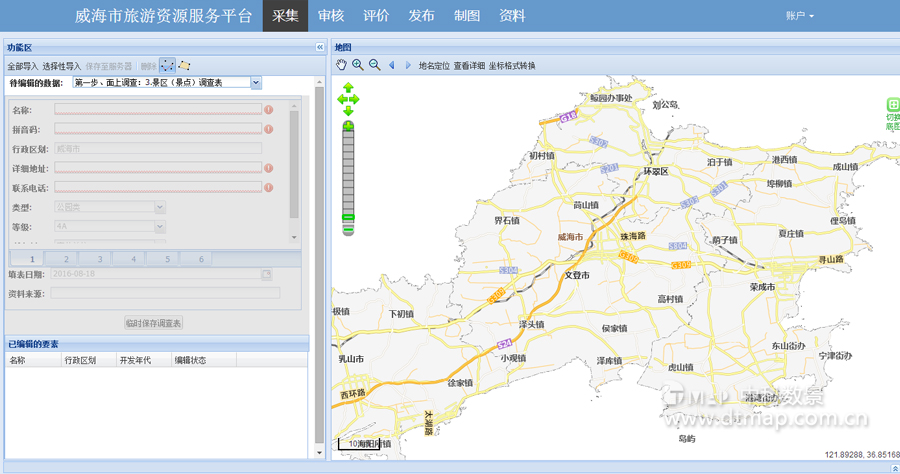The width and height of the screenshot is (900, 474).
Task: Activate the zoom in magnifier tool
Action: click(x=358, y=65)
